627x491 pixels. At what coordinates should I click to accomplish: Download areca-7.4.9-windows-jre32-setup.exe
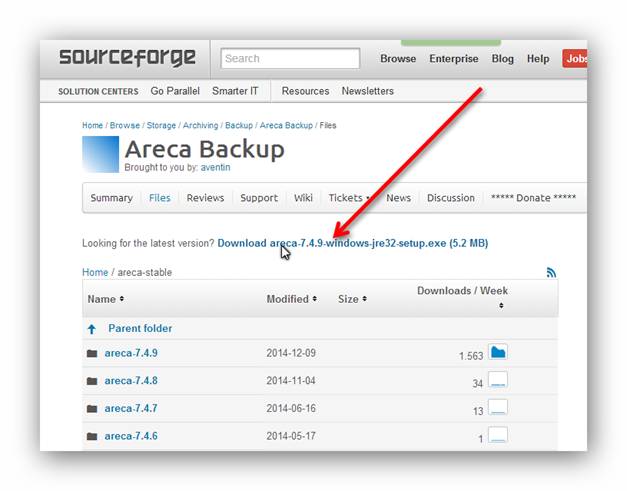(353, 243)
